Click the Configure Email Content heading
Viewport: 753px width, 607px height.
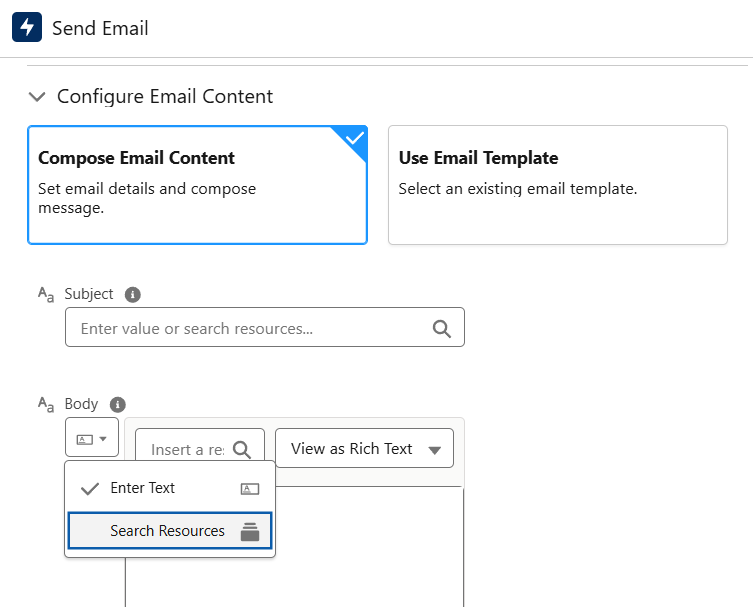click(x=165, y=97)
